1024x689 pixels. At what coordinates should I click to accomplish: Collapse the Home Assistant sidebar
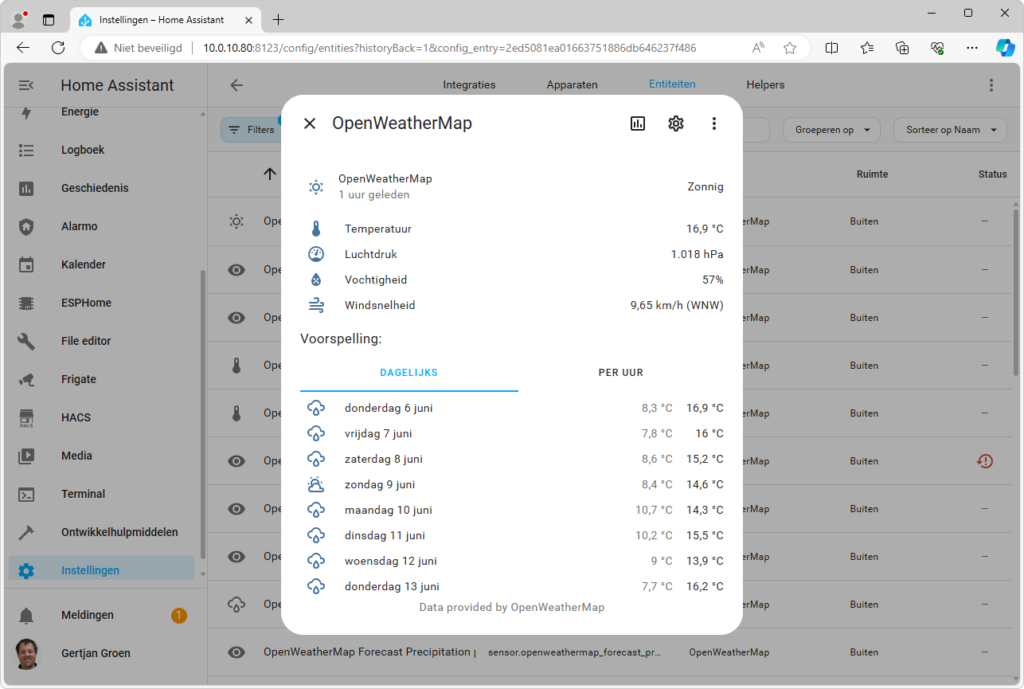26,86
